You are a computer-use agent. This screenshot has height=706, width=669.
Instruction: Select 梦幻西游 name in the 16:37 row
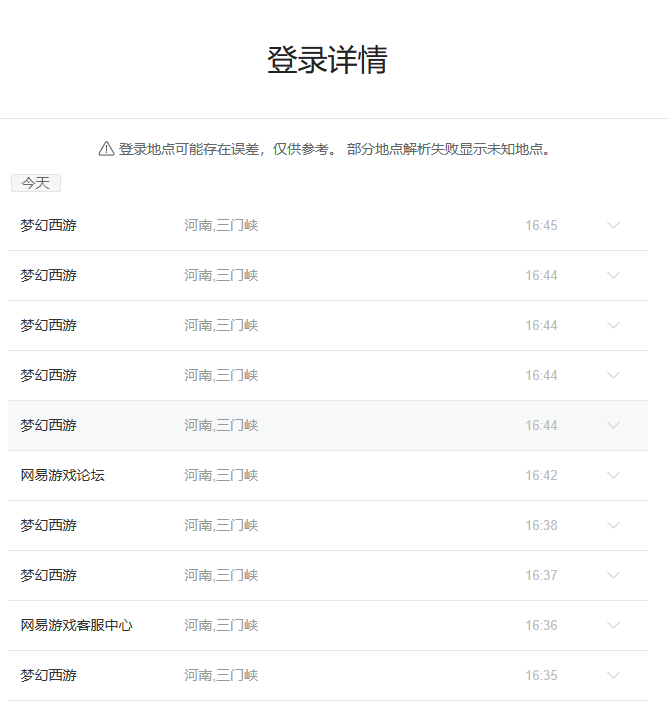(49, 575)
